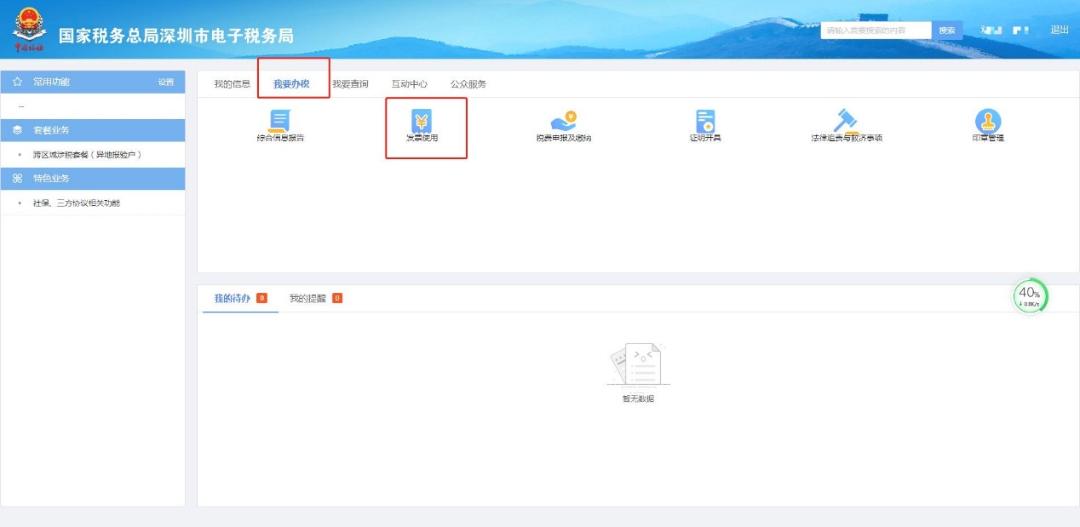This screenshot has height=527, width=1080.
Task: Click the 特色业务 header icon
Action: (17, 178)
